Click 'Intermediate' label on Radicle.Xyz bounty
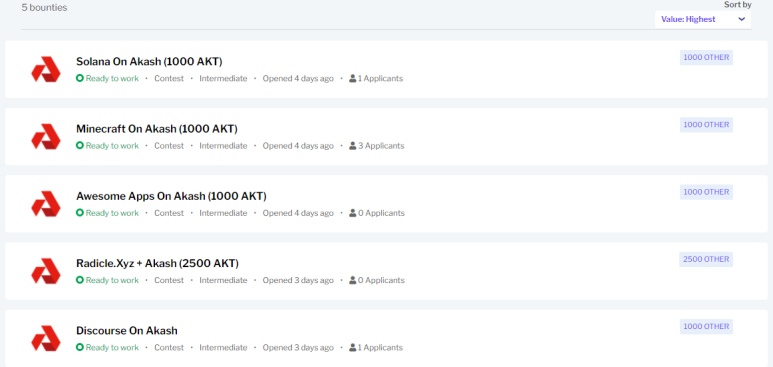The height and width of the screenshot is (367, 773). pos(223,280)
